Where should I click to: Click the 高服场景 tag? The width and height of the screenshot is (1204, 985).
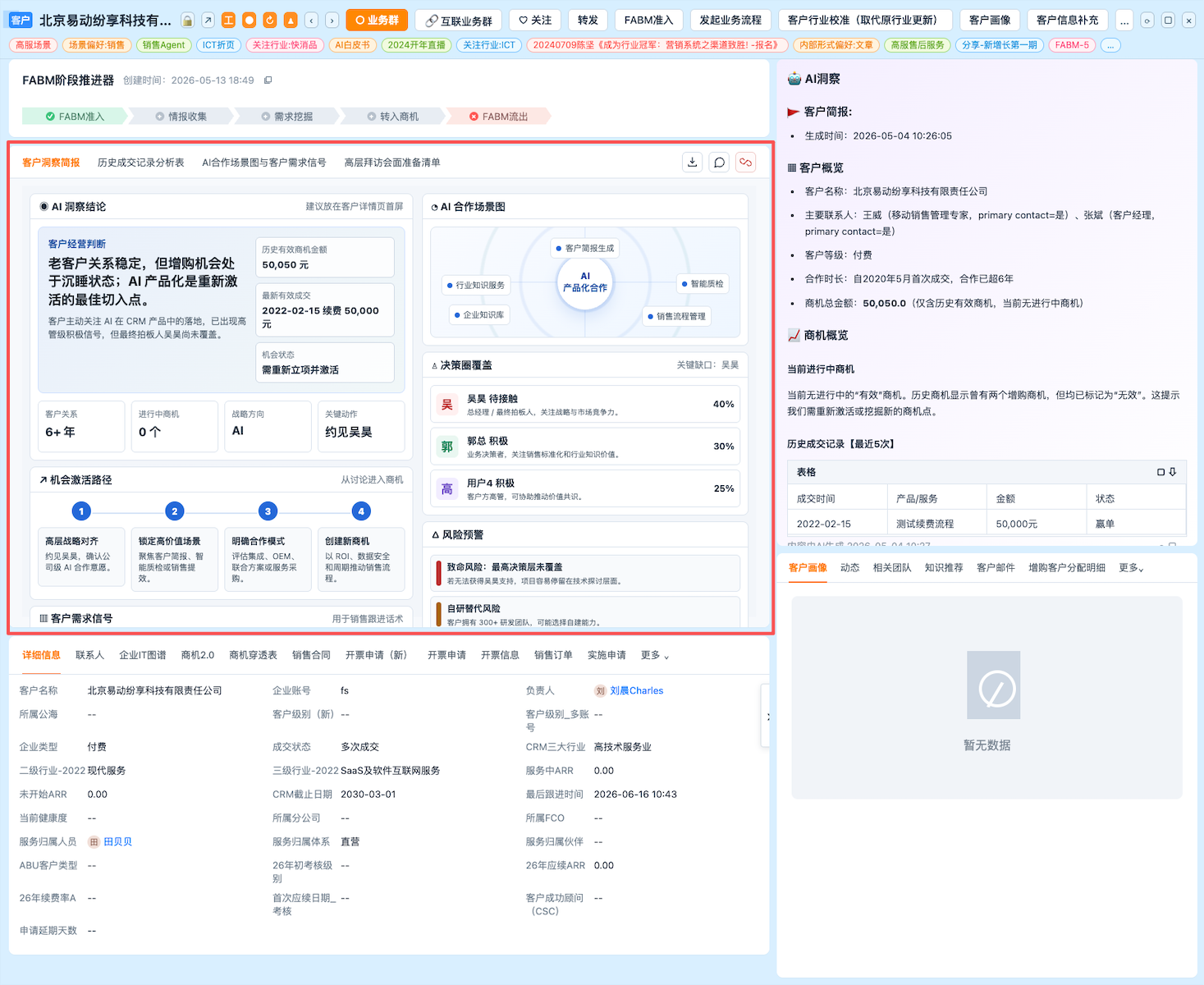click(34, 45)
